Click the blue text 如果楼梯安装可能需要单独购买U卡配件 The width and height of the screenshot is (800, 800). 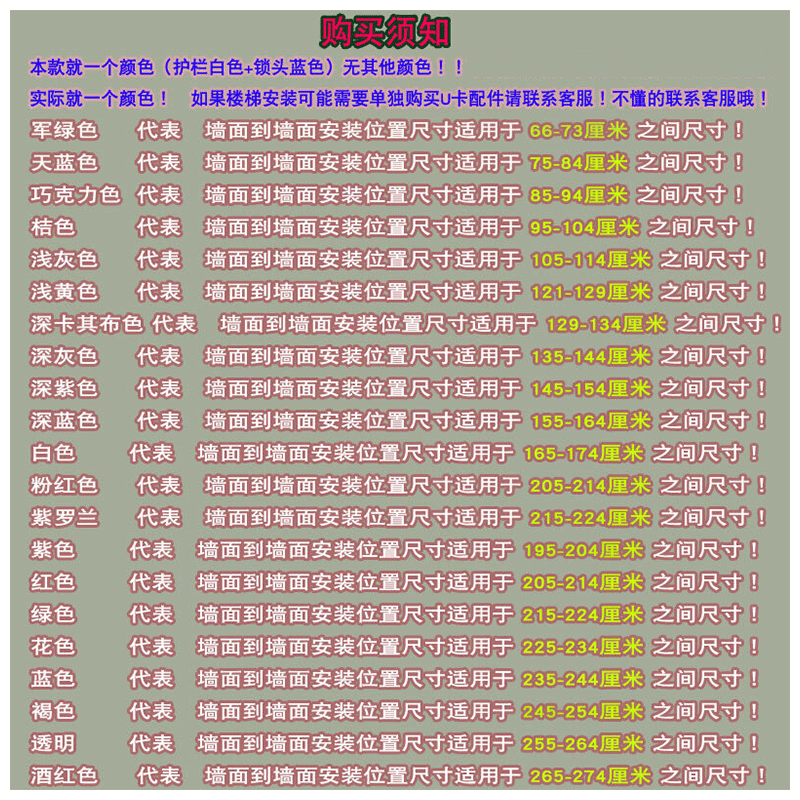[347, 98]
